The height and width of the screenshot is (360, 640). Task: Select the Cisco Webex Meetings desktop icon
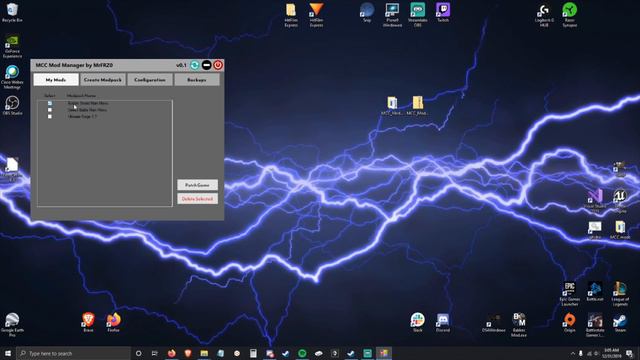12,77
